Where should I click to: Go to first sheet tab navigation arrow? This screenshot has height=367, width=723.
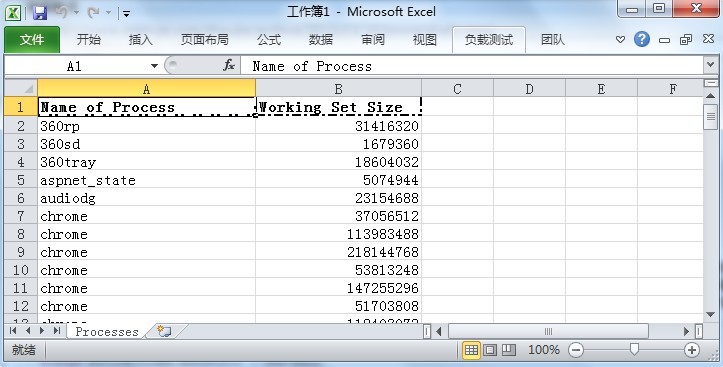13,331
